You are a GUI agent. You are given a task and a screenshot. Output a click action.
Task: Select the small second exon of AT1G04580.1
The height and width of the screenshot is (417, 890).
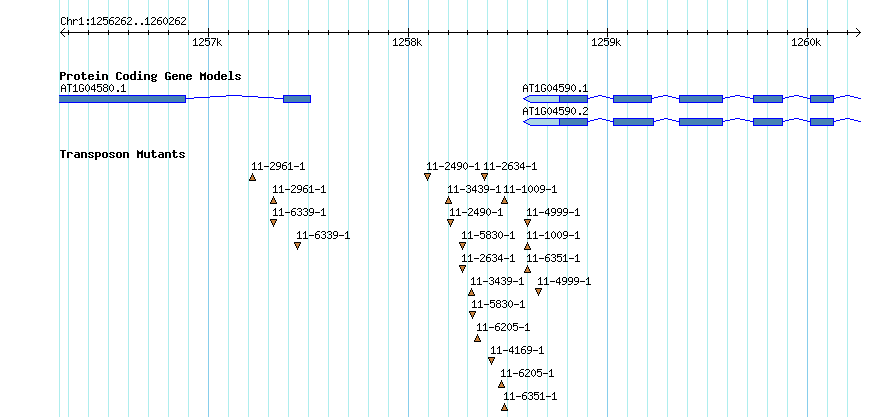(297, 99)
